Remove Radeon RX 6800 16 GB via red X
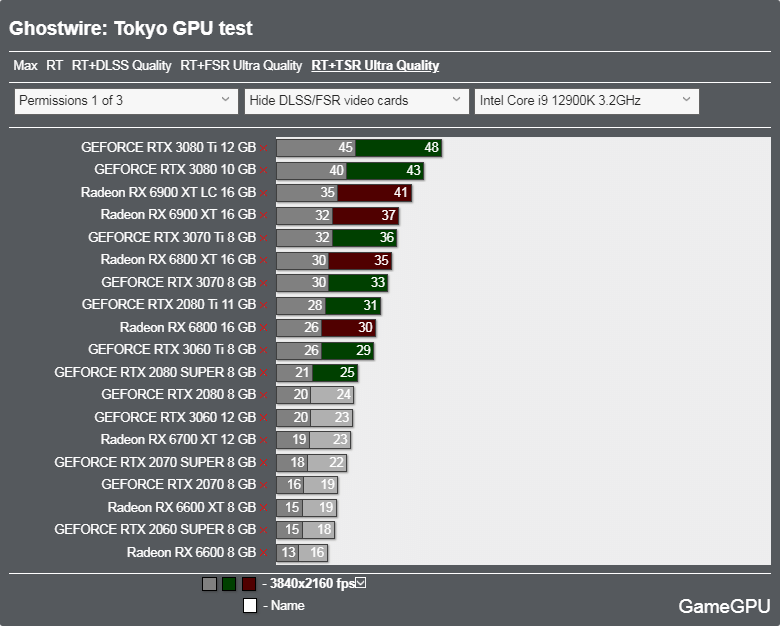The height and width of the screenshot is (626, 780). click(264, 328)
